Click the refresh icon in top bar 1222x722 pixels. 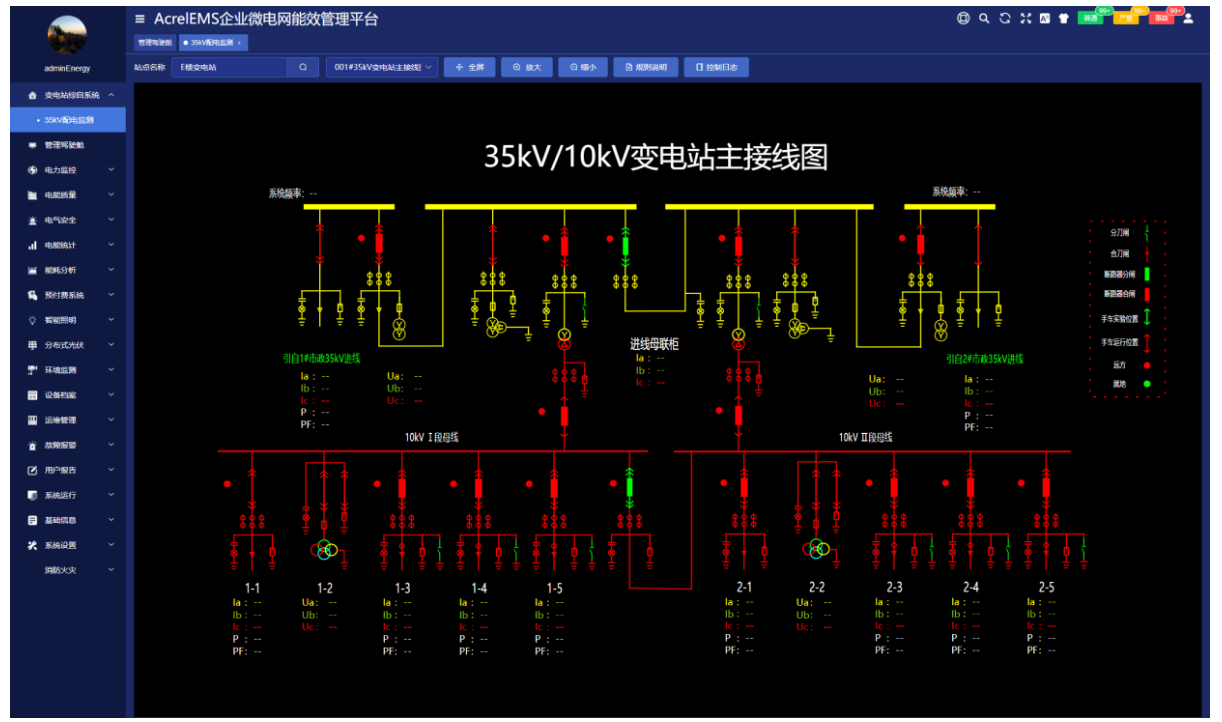click(x=1005, y=18)
